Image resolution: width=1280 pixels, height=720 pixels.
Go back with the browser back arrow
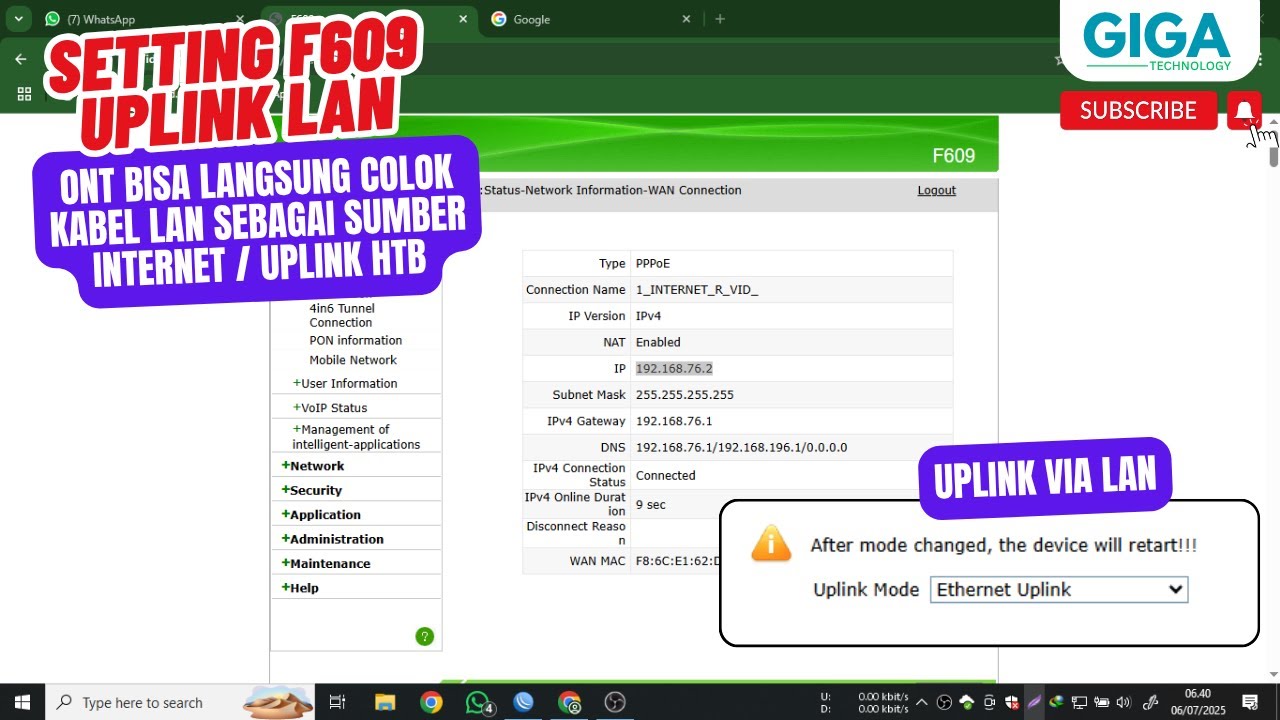pyautogui.click(x=21, y=59)
